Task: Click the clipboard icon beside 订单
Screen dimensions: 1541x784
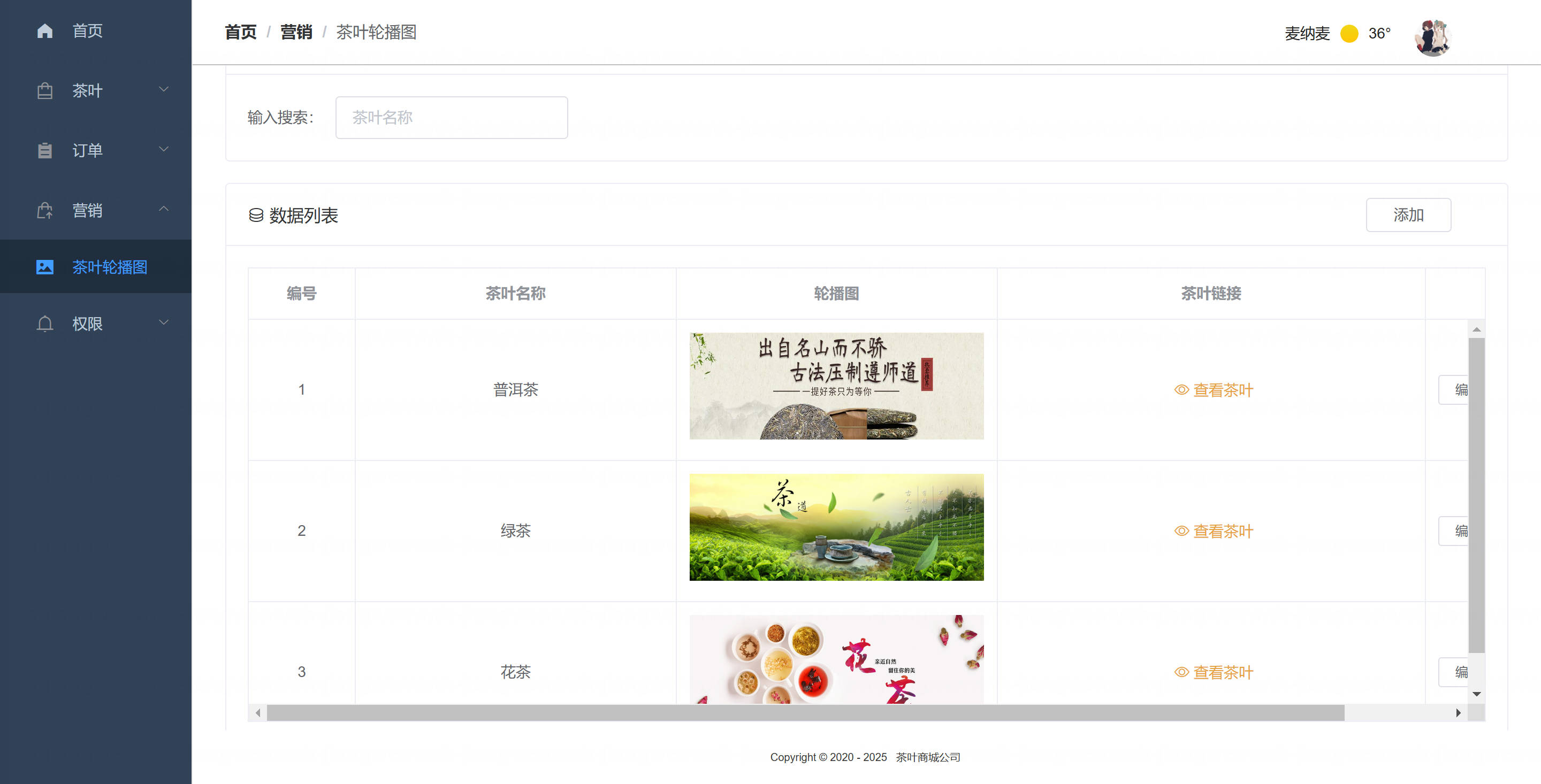Action: (x=45, y=151)
